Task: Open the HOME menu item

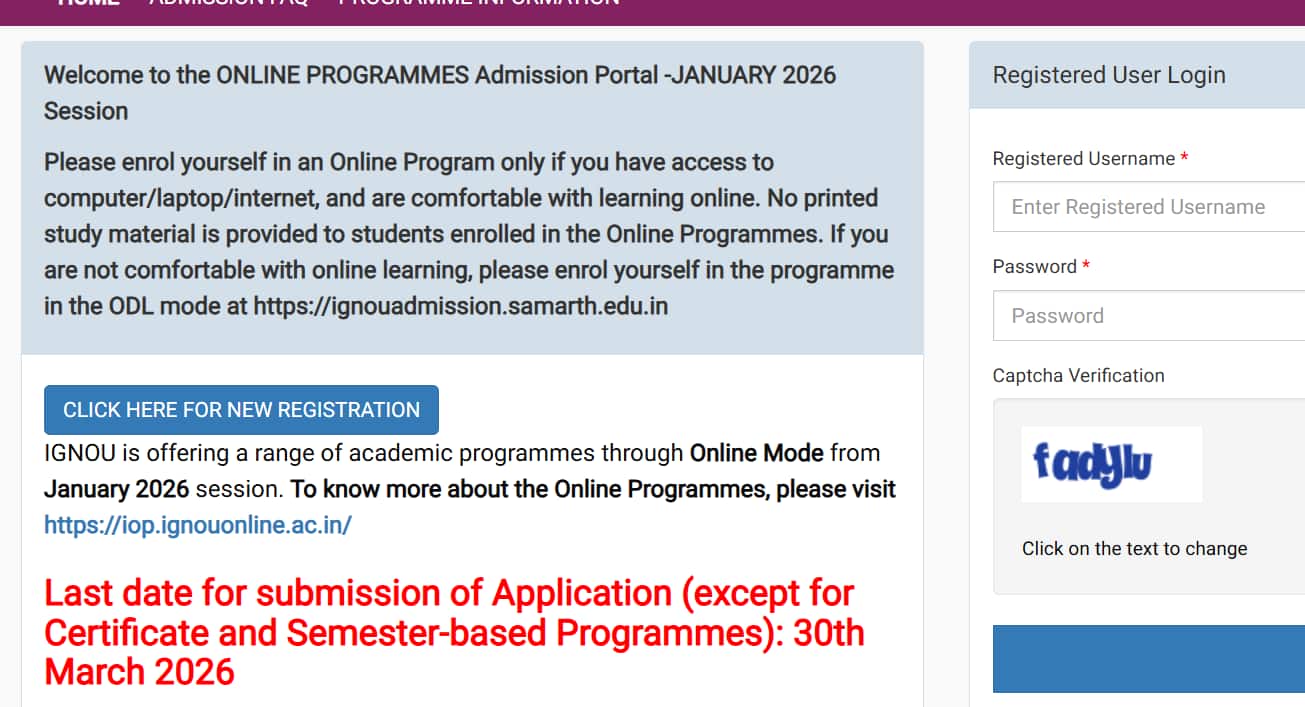Action: click(88, 3)
